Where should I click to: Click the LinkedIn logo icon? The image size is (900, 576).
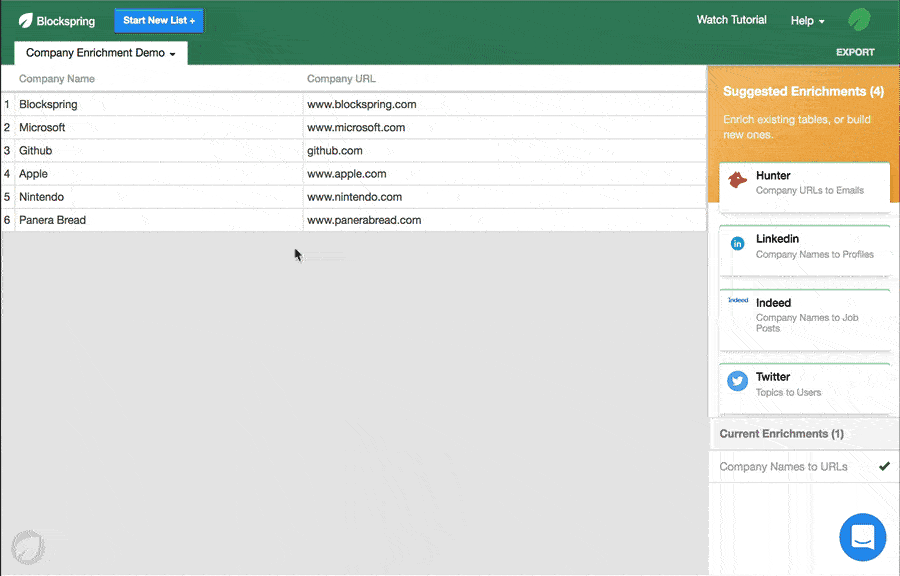click(x=738, y=243)
